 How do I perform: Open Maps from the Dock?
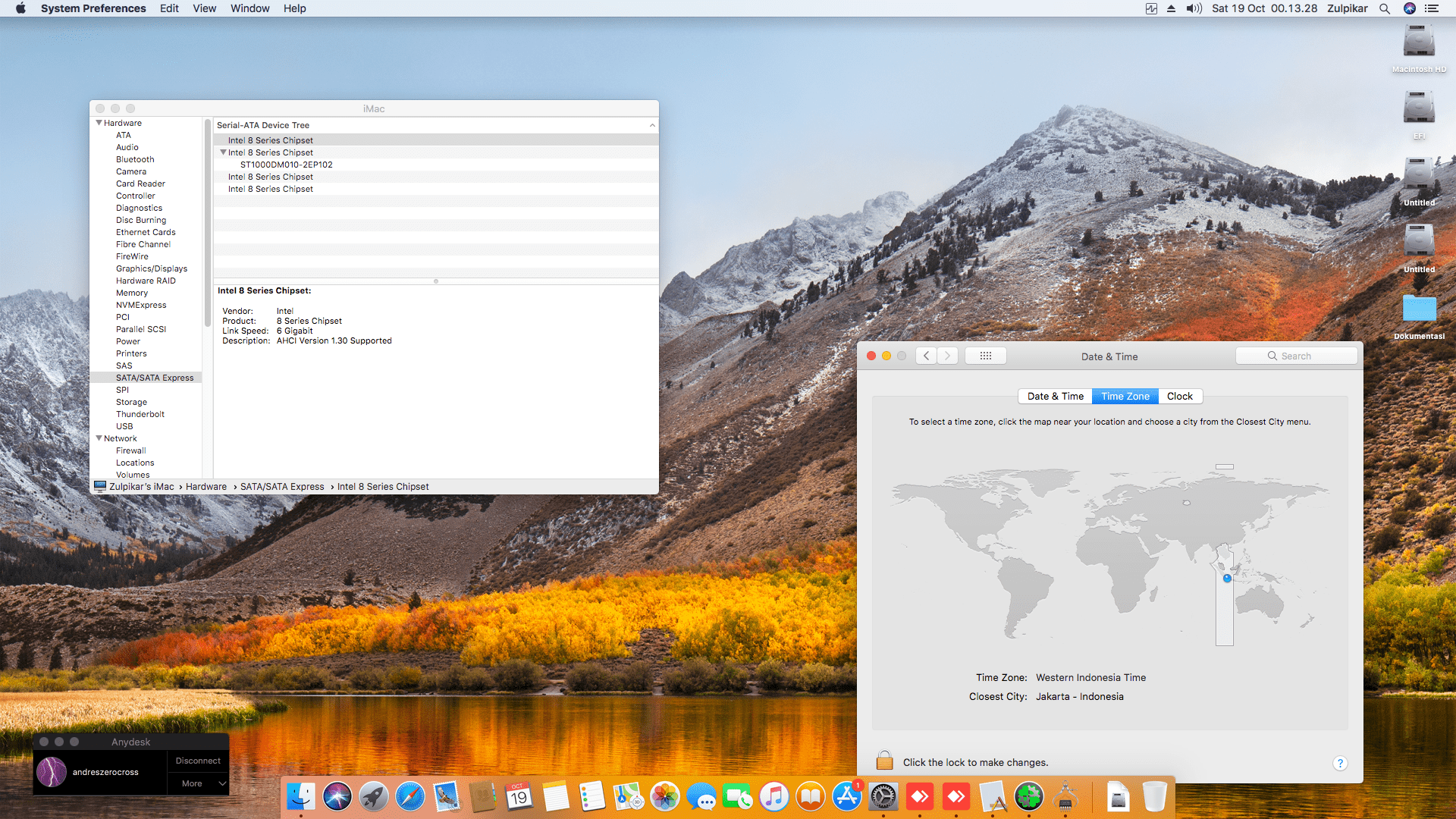[x=629, y=796]
